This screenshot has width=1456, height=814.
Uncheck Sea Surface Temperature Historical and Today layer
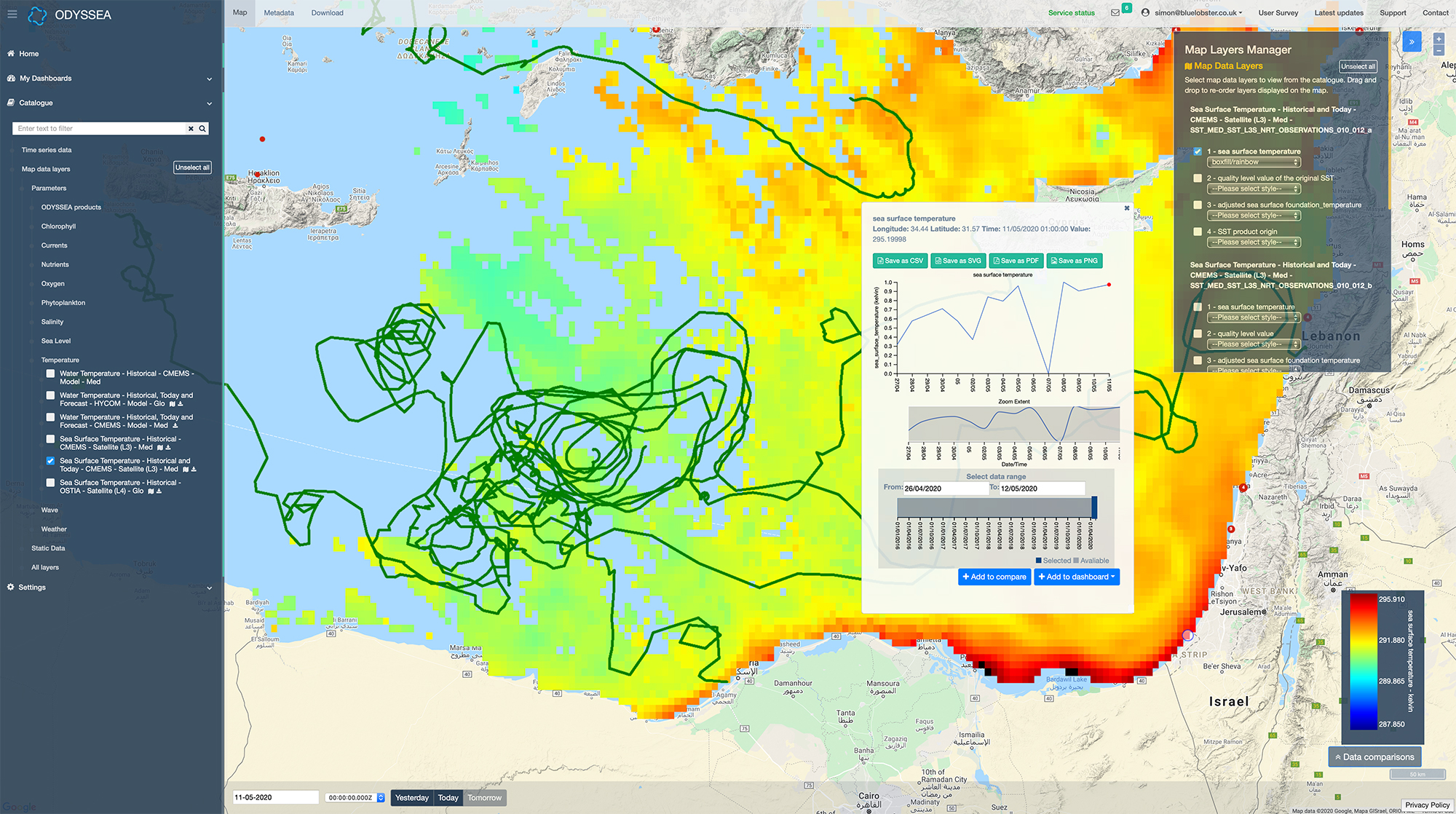coord(50,461)
